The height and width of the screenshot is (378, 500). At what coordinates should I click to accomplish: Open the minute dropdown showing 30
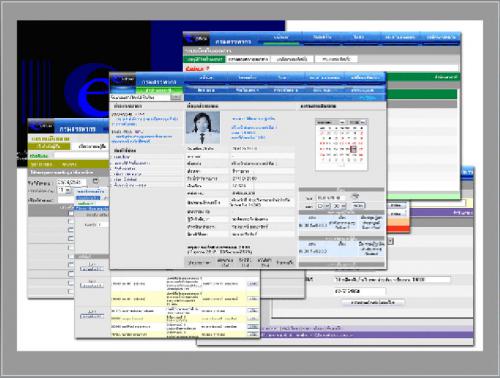click(x=340, y=206)
